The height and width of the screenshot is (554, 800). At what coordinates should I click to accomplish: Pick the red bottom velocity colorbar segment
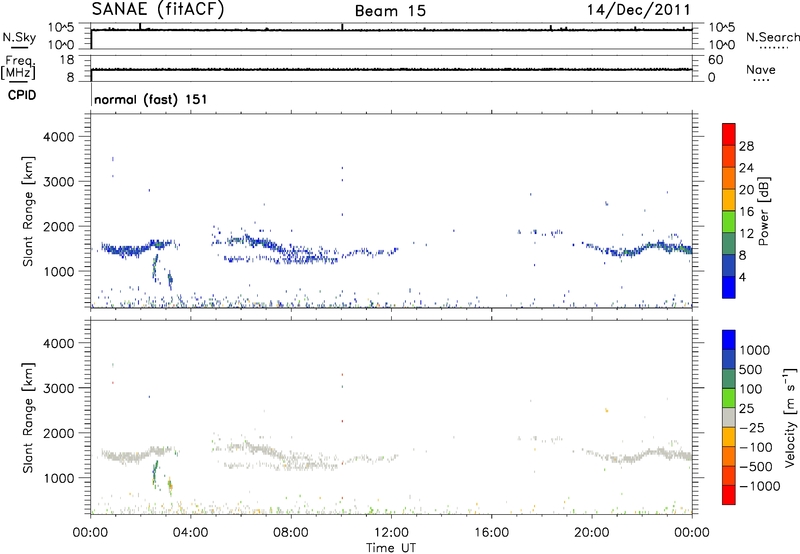(x=729, y=495)
